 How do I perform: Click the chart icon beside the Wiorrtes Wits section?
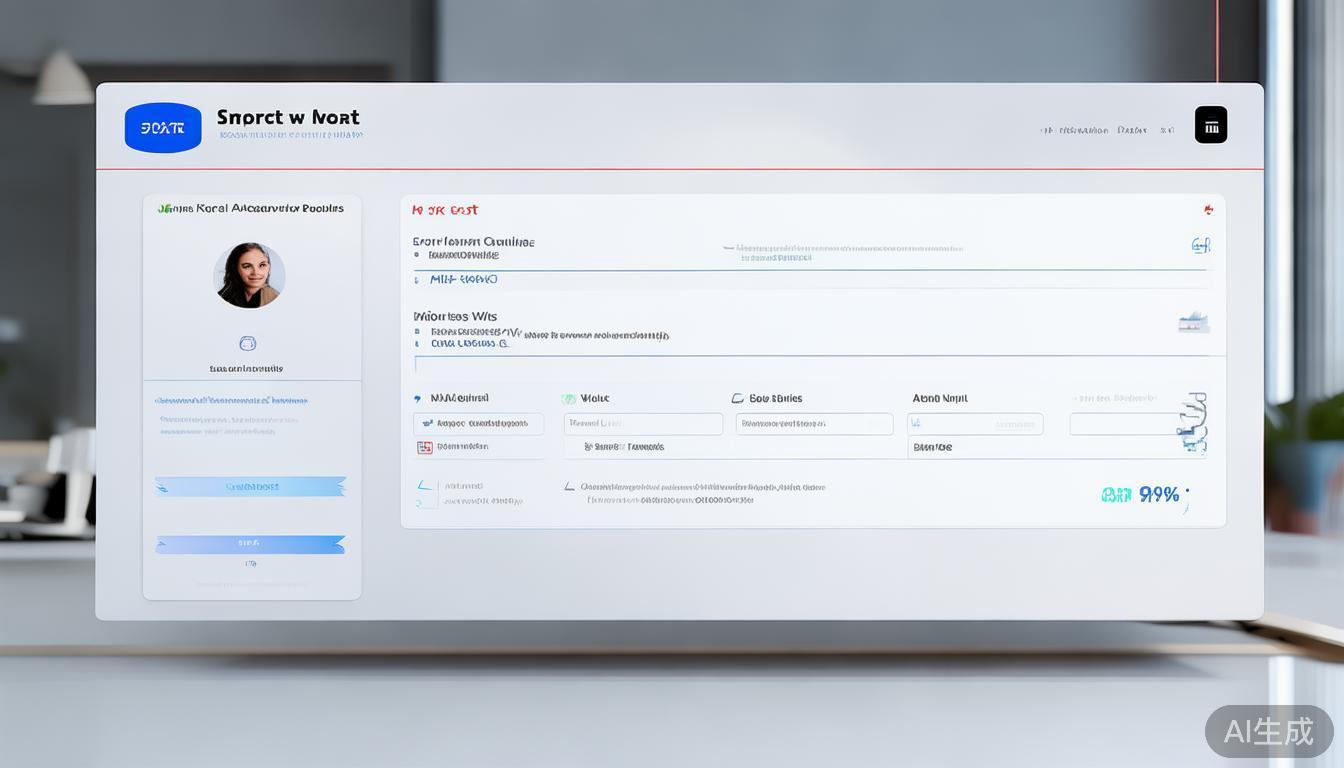1194,322
